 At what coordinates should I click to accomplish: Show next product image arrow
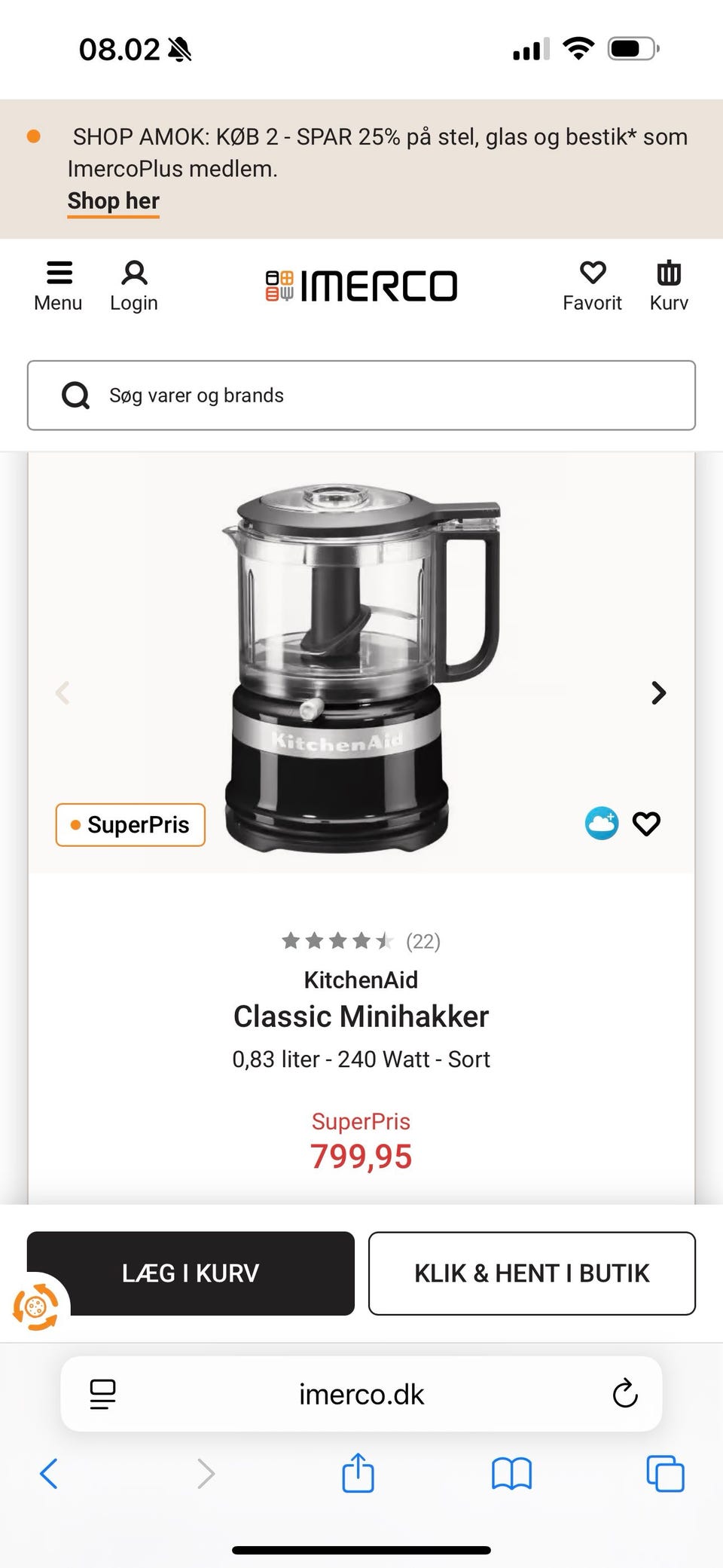[658, 692]
